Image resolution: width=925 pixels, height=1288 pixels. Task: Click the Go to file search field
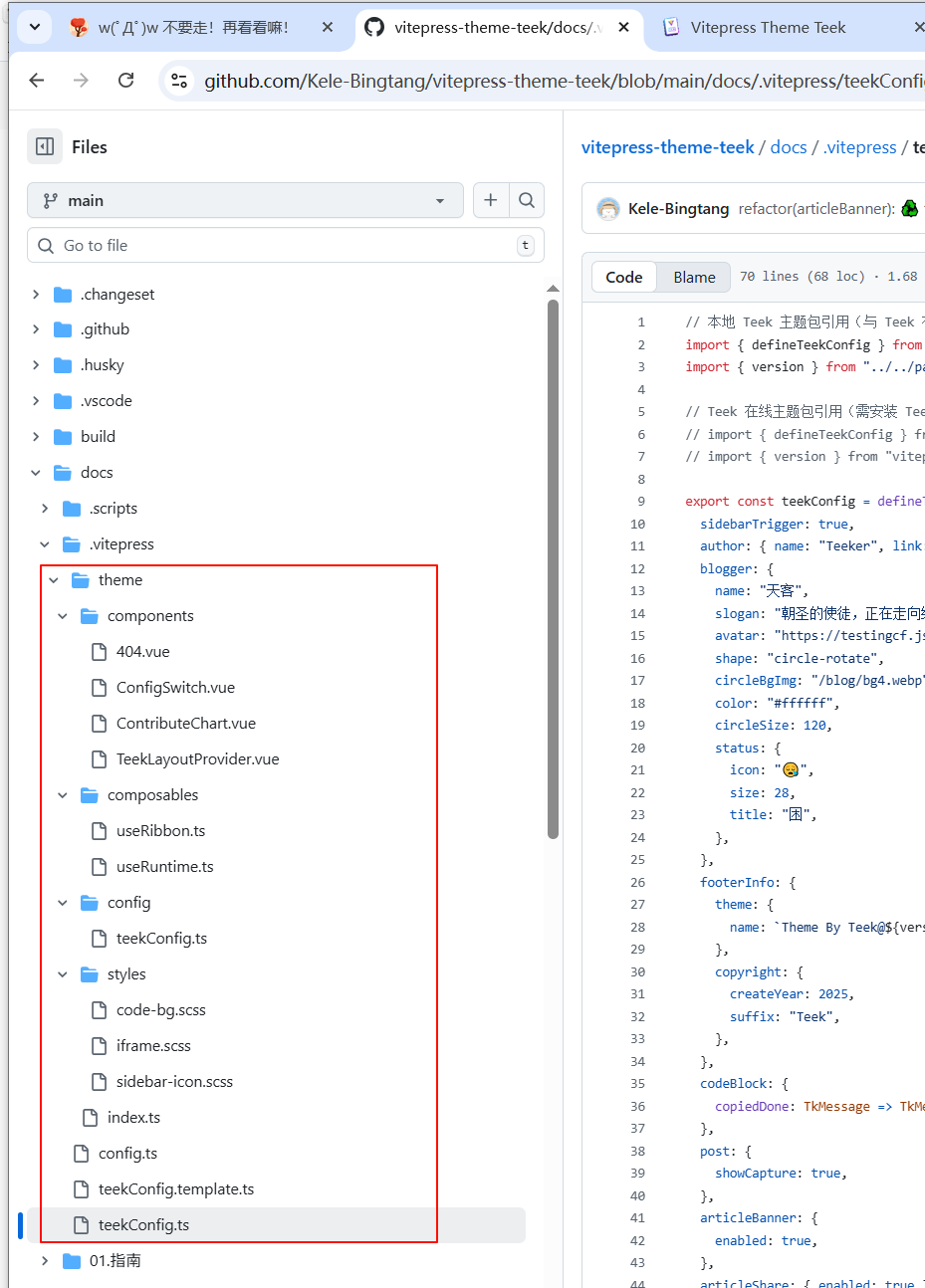point(285,246)
